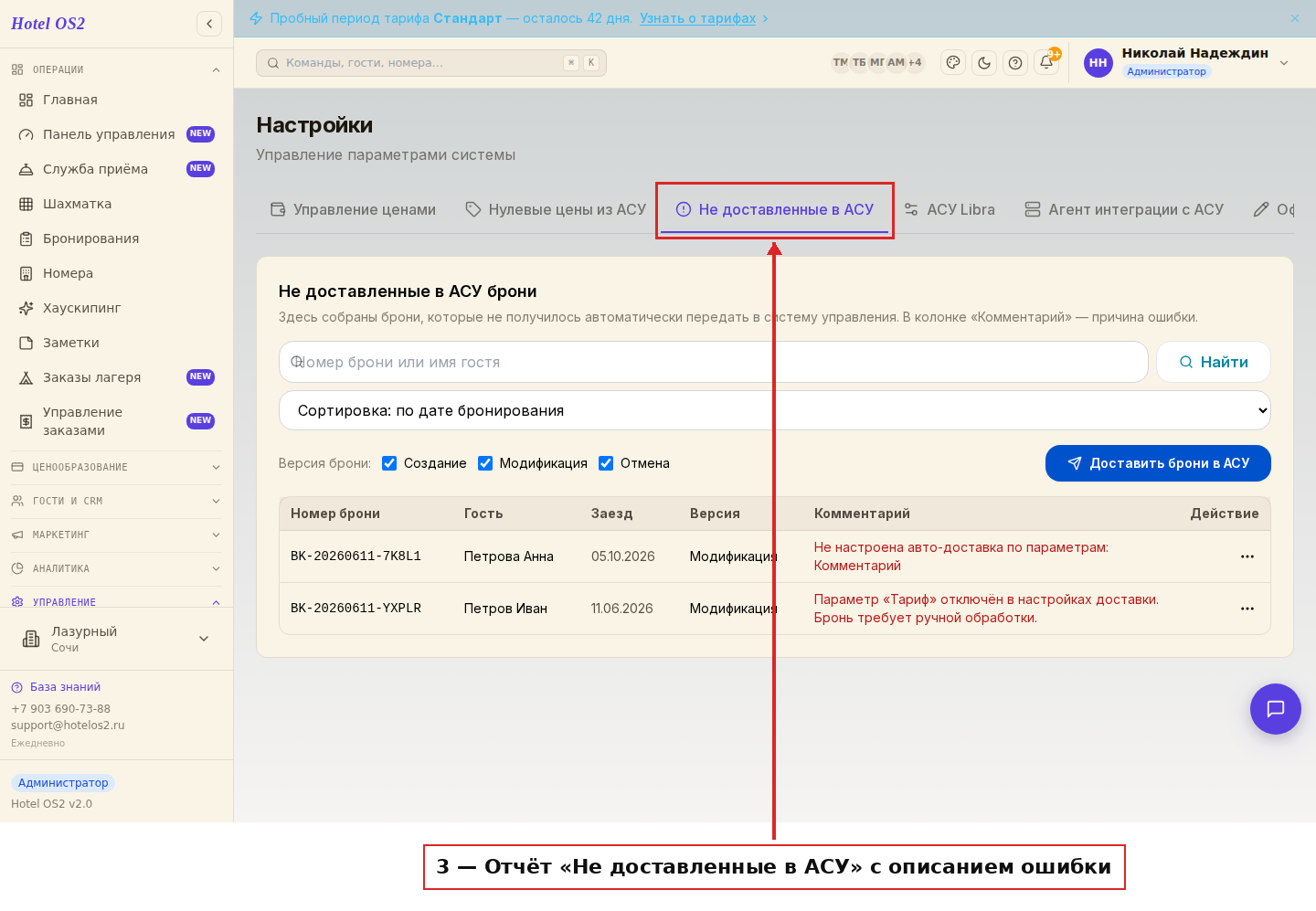Go to Шахматка in sidebar
Image resolution: width=1316 pixels, height=911 pixels.
[117, 204]
